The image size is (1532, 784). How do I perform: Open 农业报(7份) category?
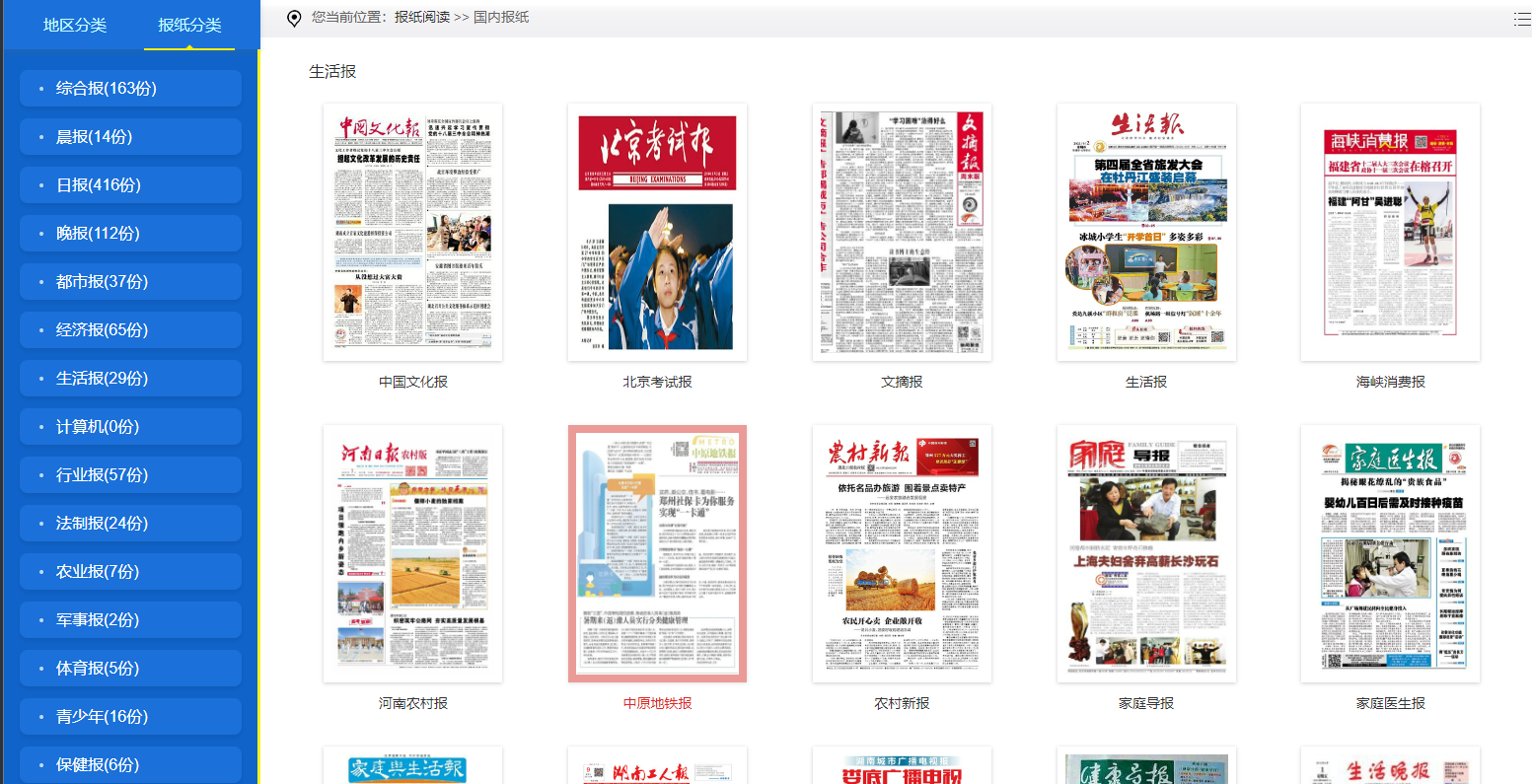[x=130, y=572]
